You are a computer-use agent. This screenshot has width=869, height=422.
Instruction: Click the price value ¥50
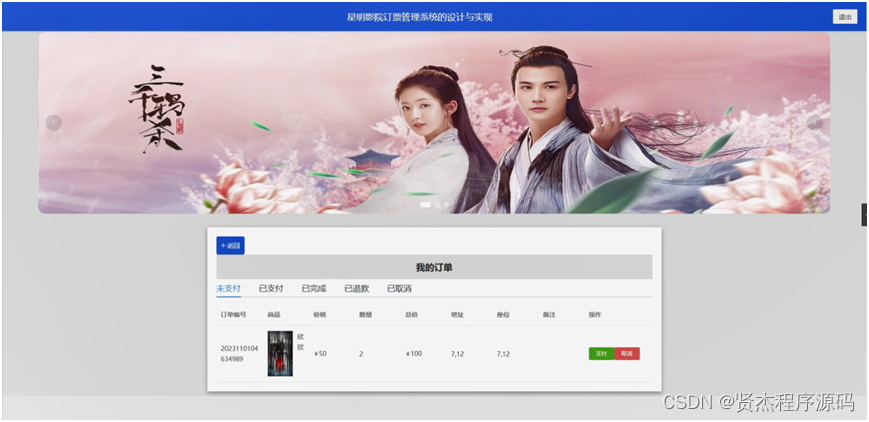point(320,354)
